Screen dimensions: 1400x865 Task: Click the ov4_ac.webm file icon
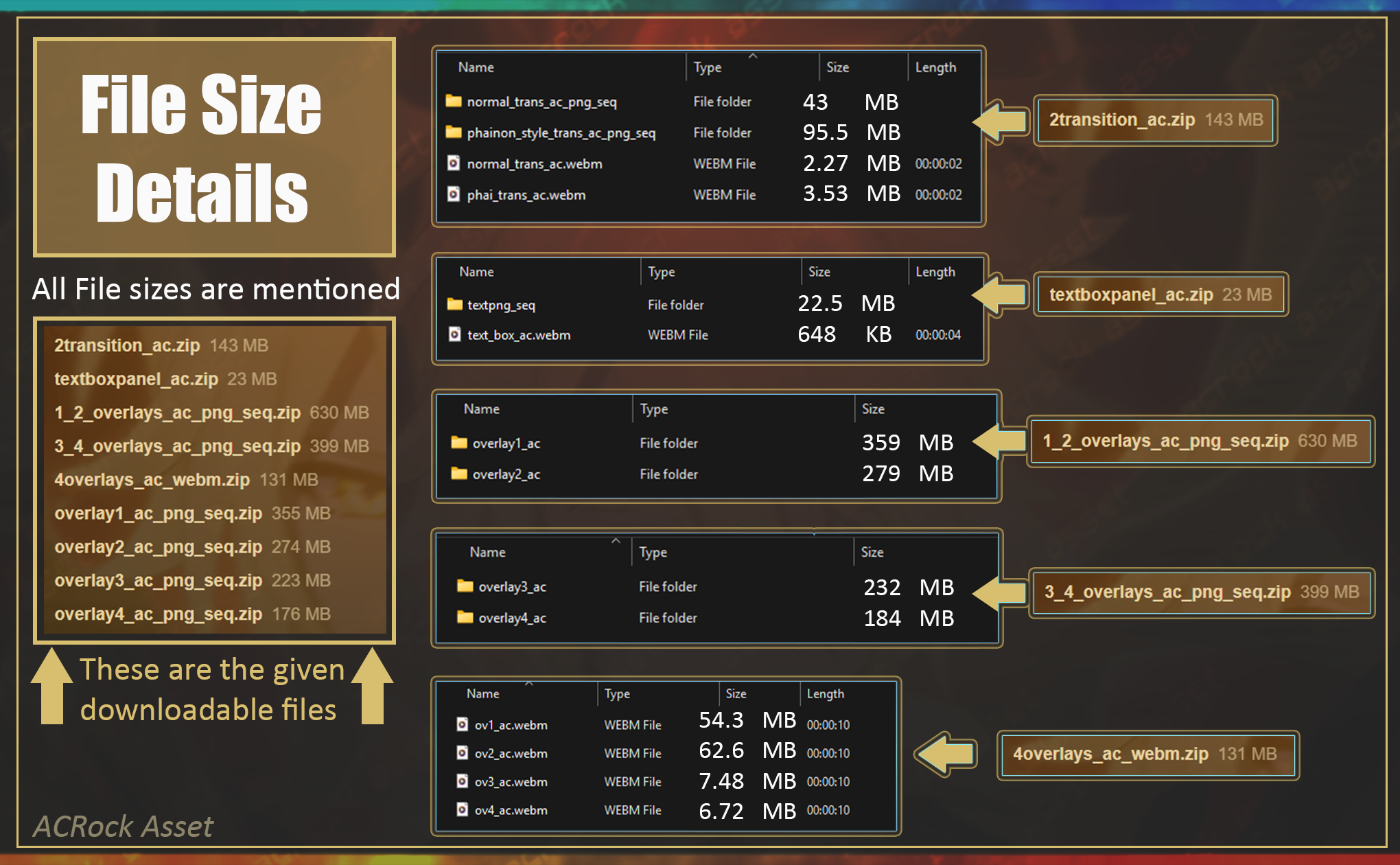pos(463,810)
